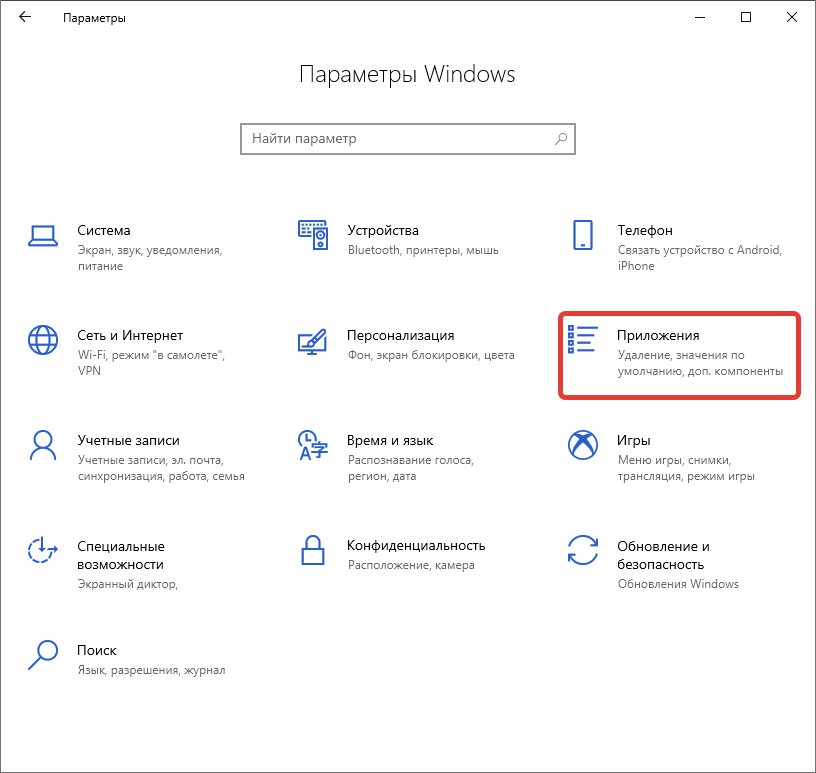Viewport: 816px width, 773px height.
Task: Open the "Телефон" settings heading
Action: (x=645, y=230)
